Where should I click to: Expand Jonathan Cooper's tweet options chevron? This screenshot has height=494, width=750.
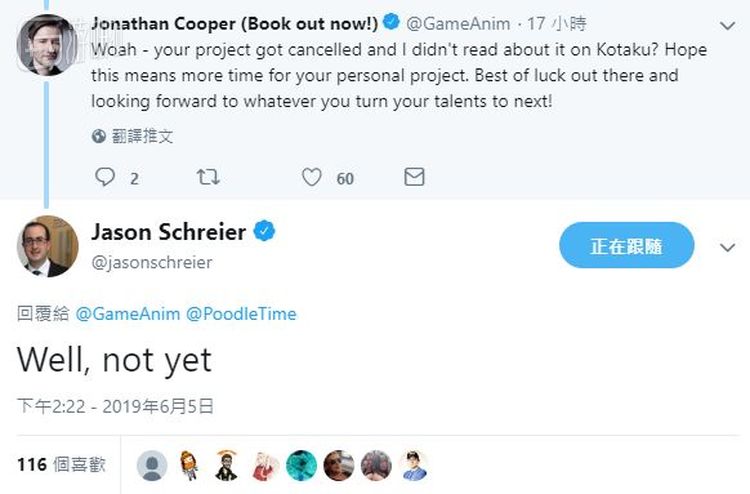click(x=727, y=24)
